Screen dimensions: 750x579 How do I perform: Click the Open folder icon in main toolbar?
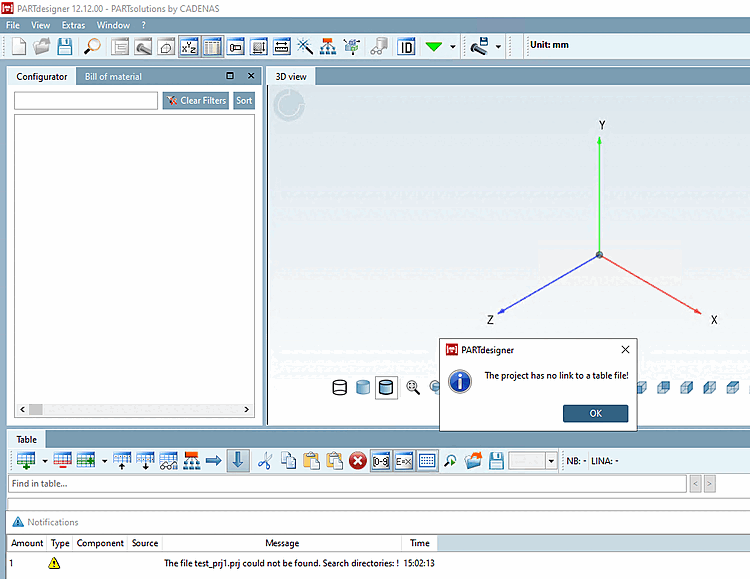coord(42,46)
